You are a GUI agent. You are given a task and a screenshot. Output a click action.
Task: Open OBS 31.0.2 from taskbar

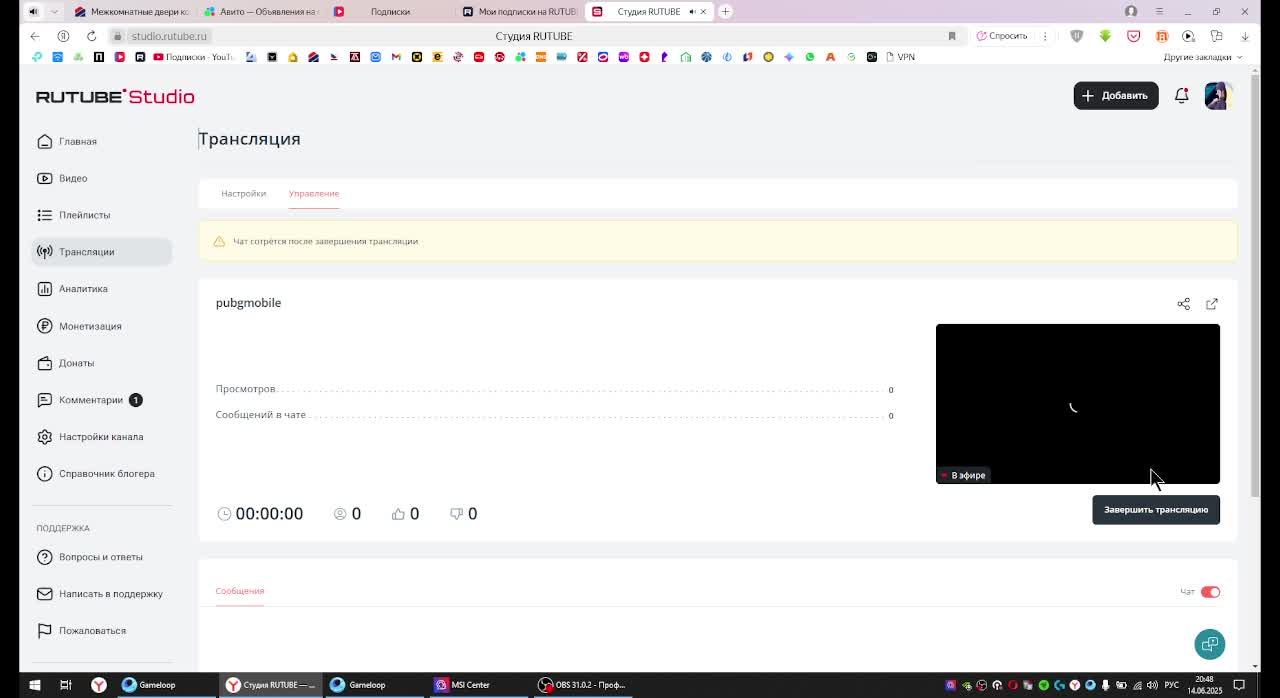point(582,685)
